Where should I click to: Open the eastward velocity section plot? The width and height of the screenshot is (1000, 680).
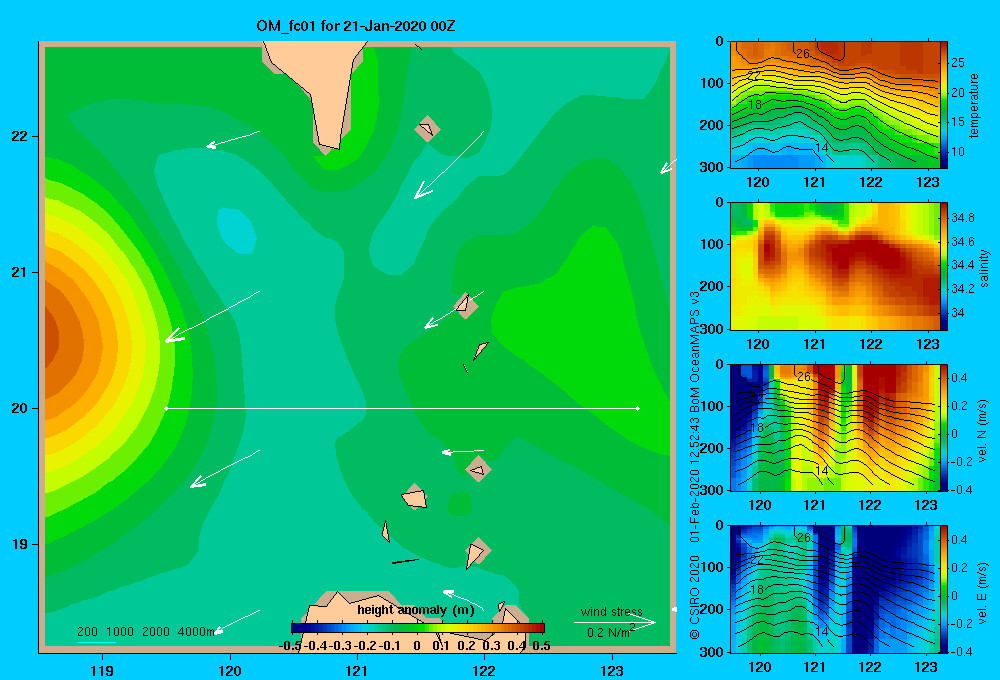coord(834,589)
